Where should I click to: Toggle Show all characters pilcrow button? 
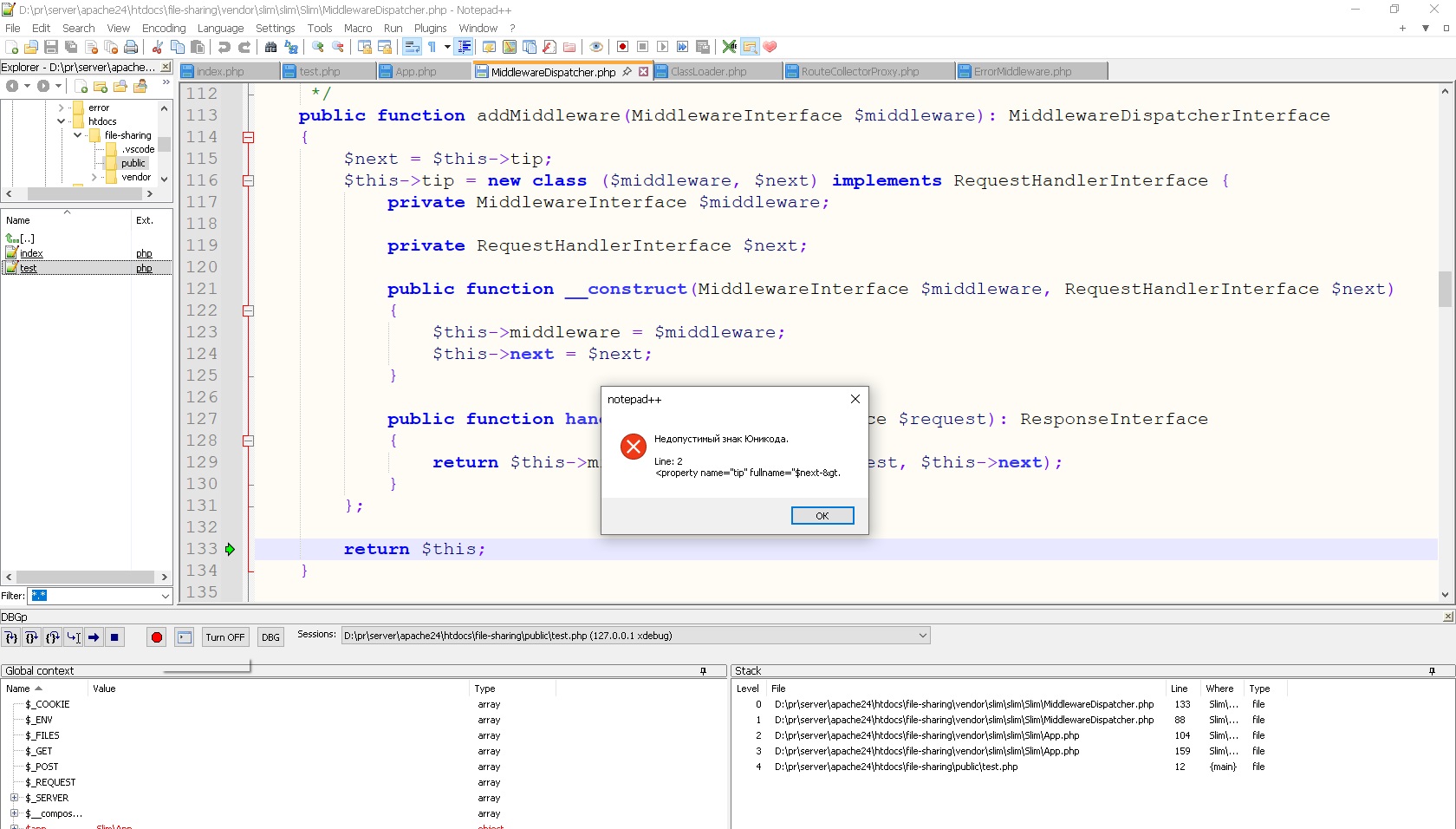[x=432, y=47]
